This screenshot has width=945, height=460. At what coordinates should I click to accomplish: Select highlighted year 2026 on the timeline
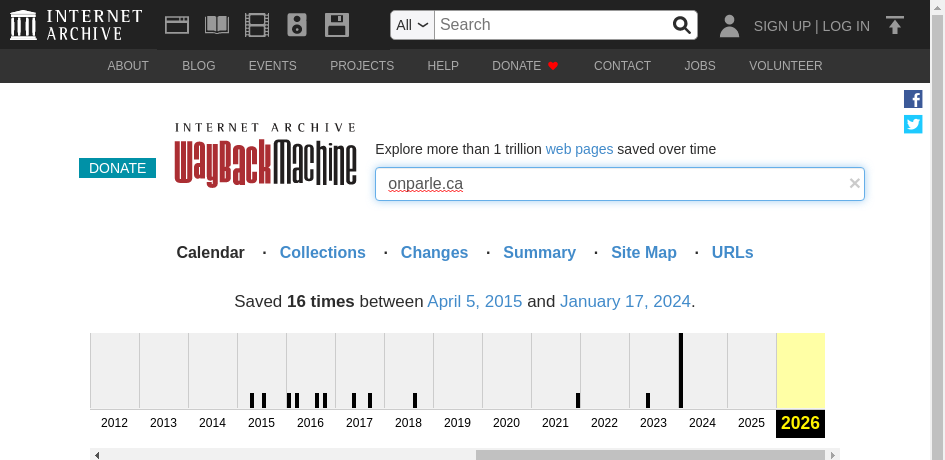coord(800,423)
